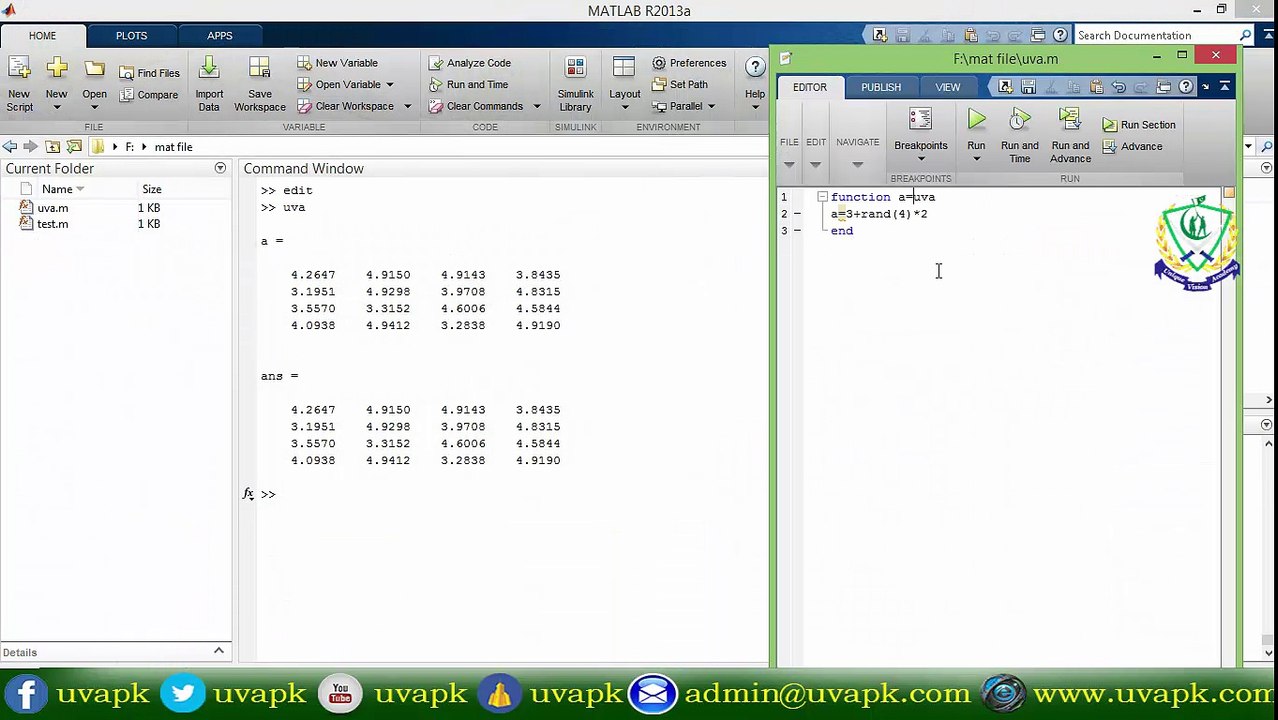Click the Open folder icon

[94, 70]
